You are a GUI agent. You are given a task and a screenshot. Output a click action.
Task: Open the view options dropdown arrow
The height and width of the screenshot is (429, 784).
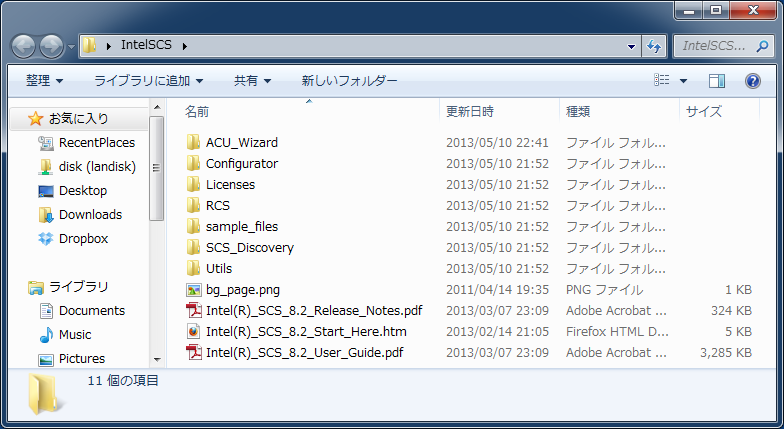683,80
